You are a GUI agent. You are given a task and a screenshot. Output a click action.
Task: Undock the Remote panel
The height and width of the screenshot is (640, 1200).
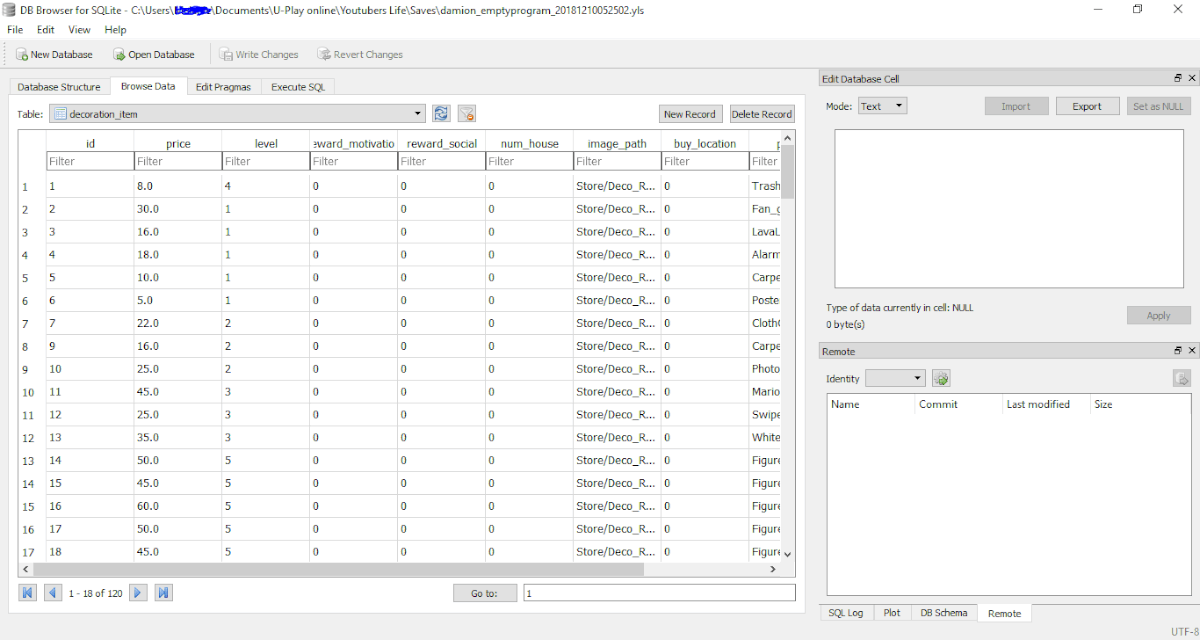pos(1178,351)
